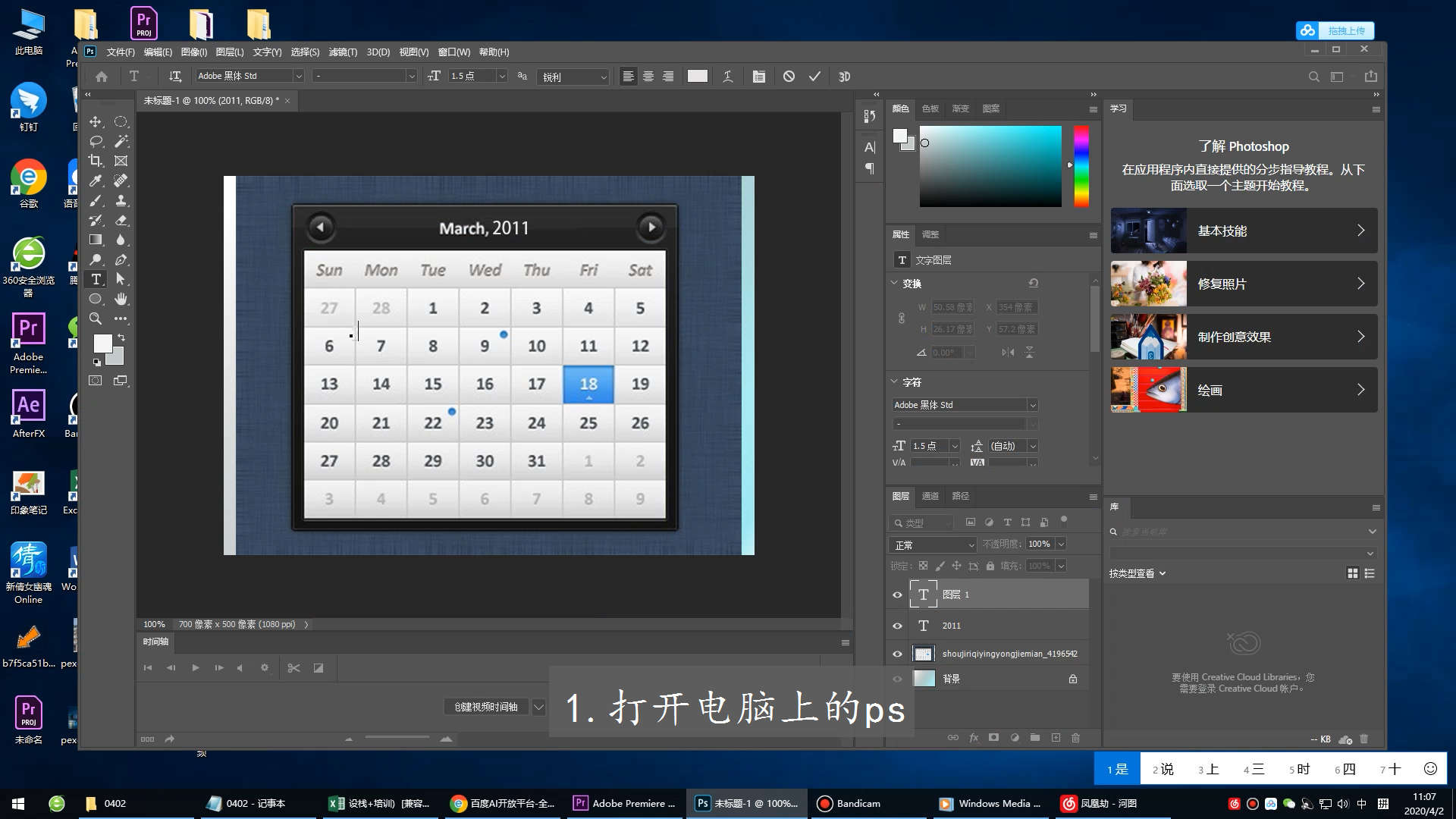Toggle visibility of layer 图层 1

pyautogui.click(x=897, y=594)
